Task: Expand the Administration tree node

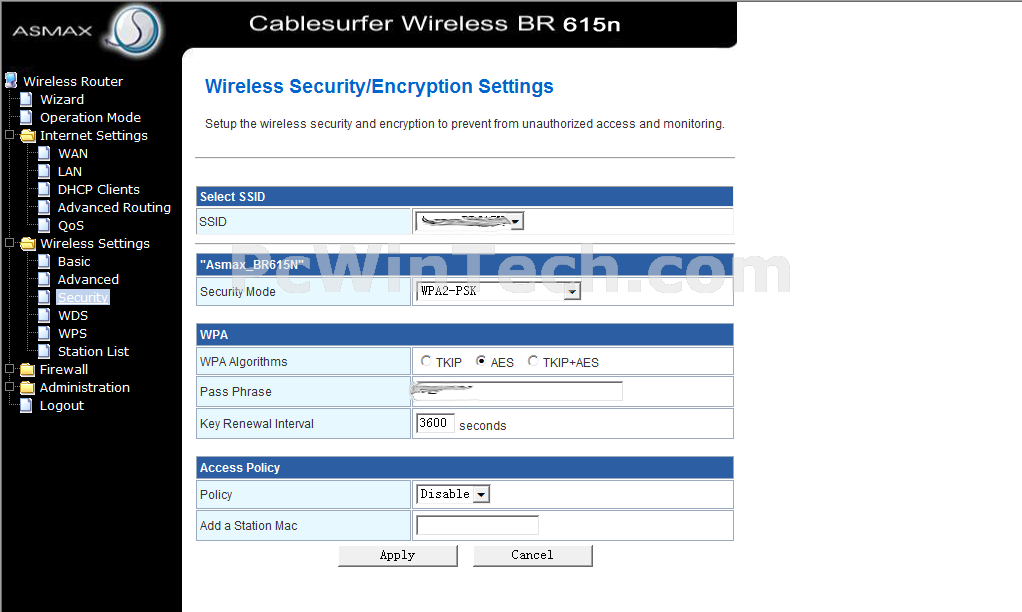Action: 9,386
